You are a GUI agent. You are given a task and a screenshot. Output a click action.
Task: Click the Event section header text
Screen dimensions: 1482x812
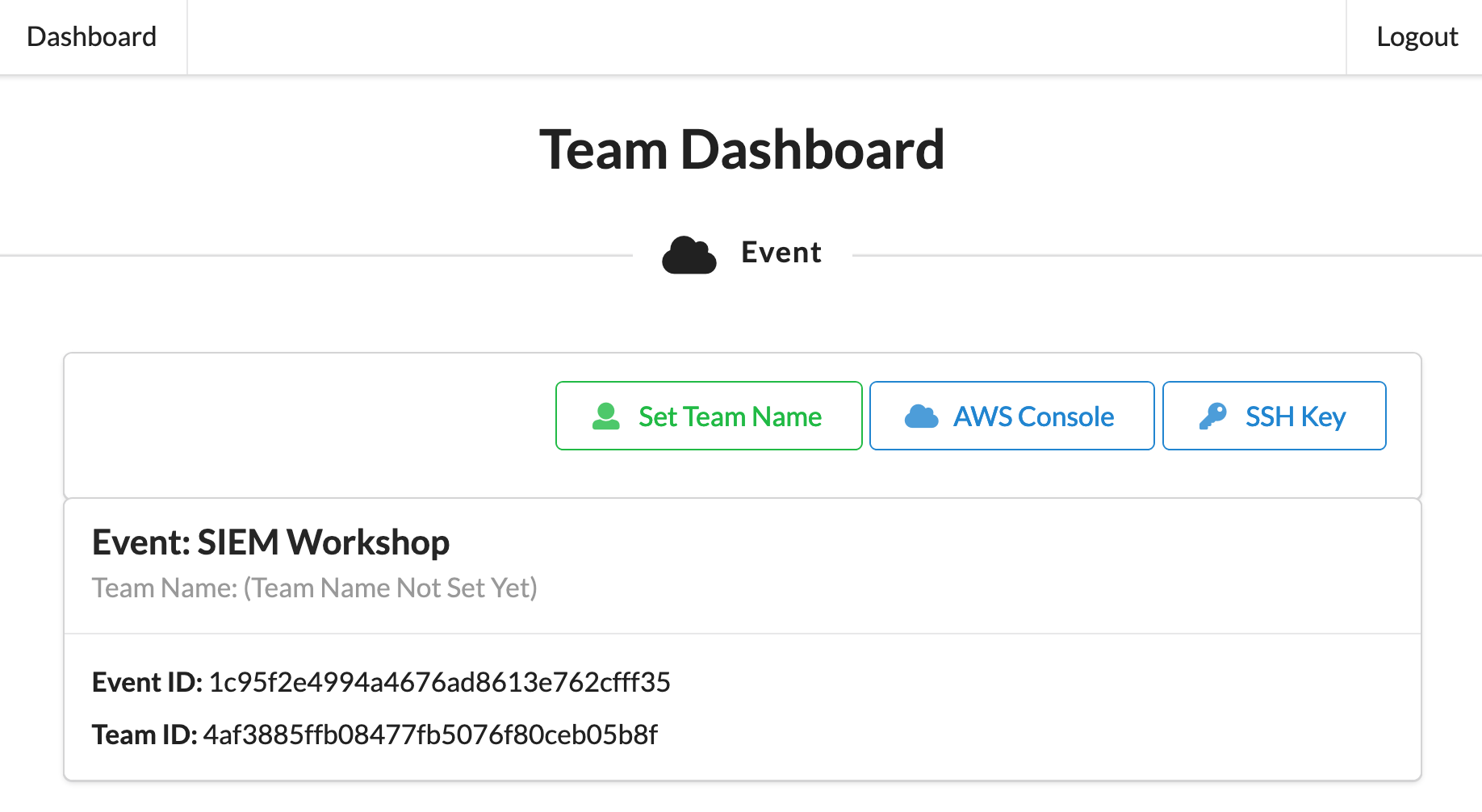[781, 253]
